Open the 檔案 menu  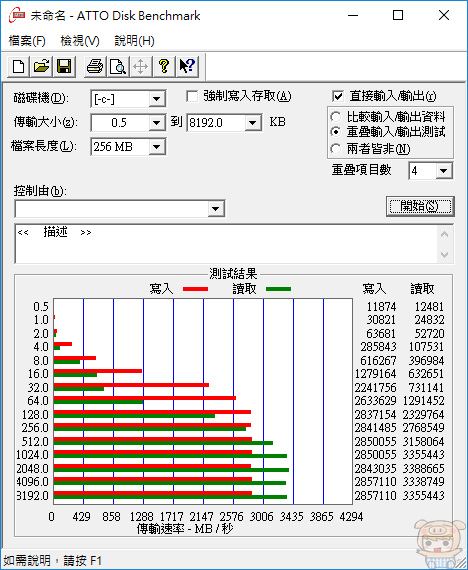pyautogui.click(x=27, y=41)
